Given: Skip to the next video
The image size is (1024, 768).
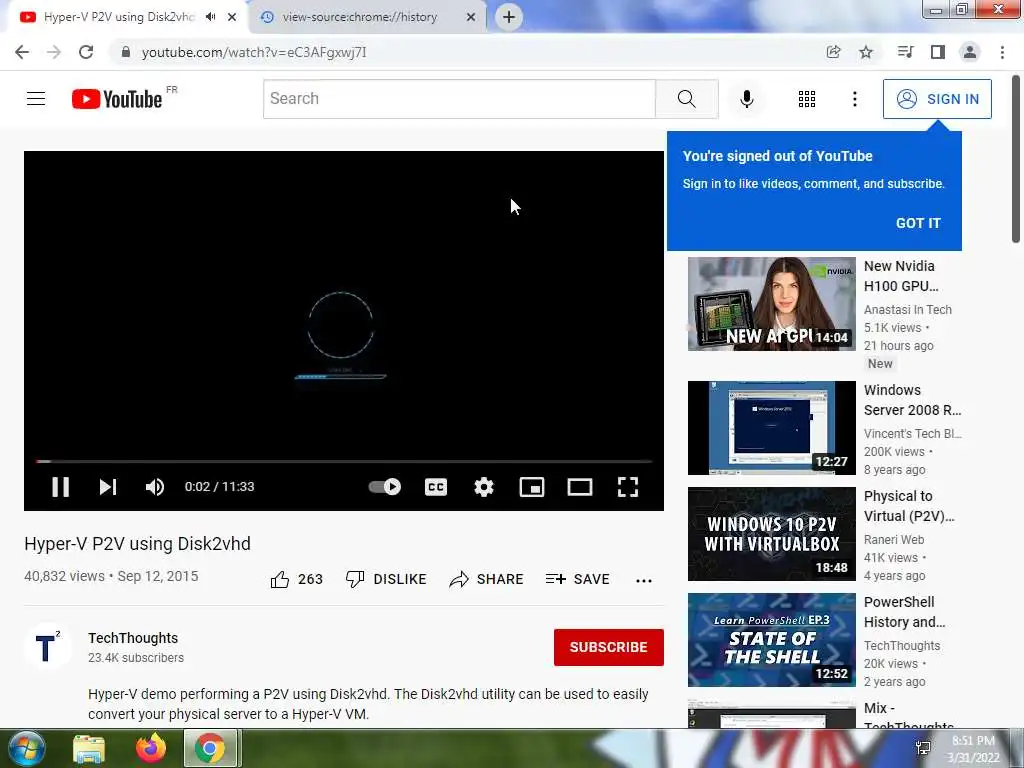Looking at the screenshot, I should (x=108, y=487).
